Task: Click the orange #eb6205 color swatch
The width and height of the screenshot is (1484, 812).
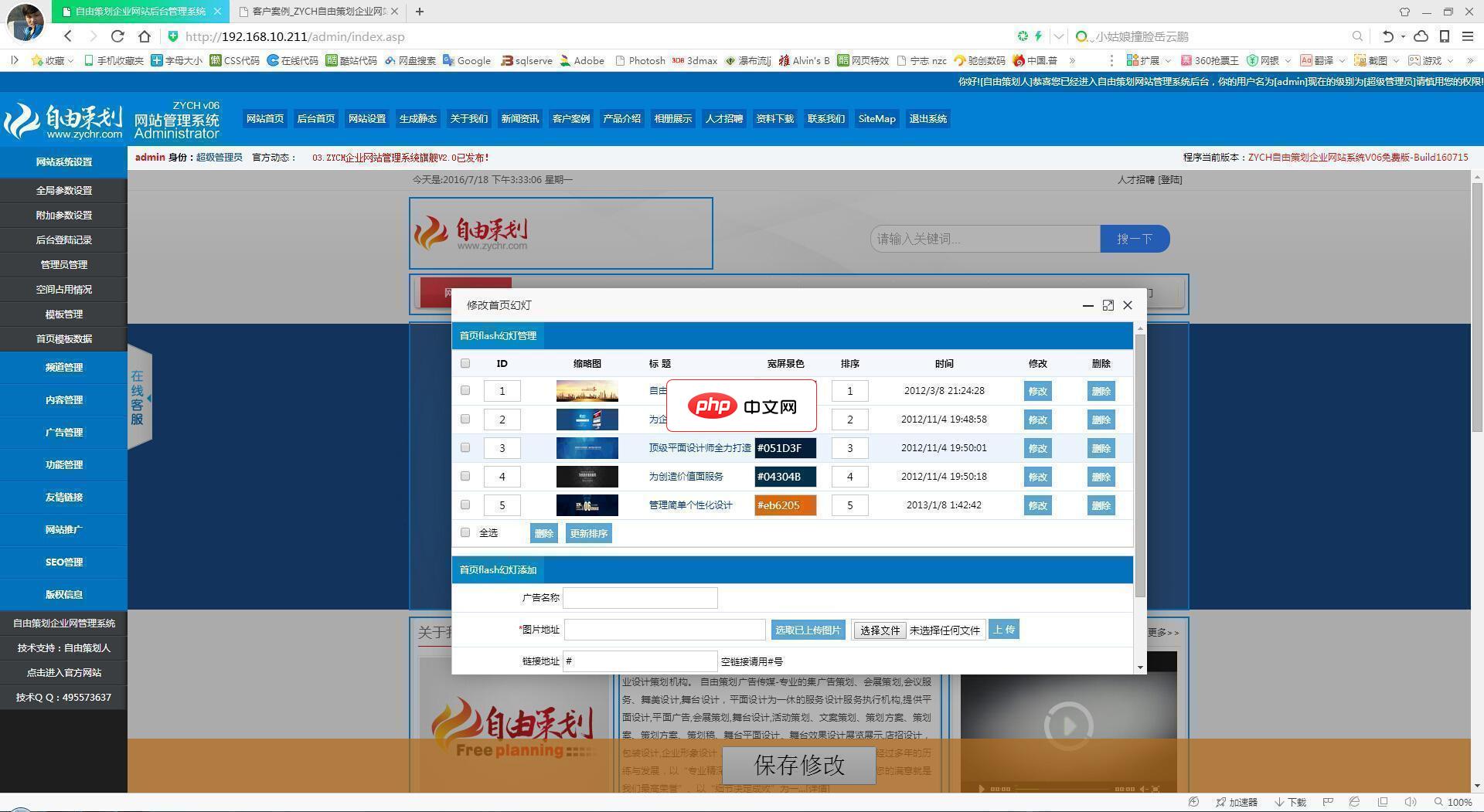Action: click(785, 505)
